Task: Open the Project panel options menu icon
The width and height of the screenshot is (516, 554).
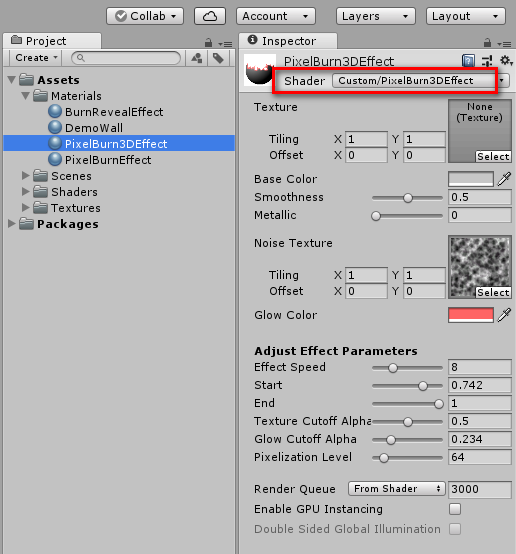Action: [x=225, y=44]
